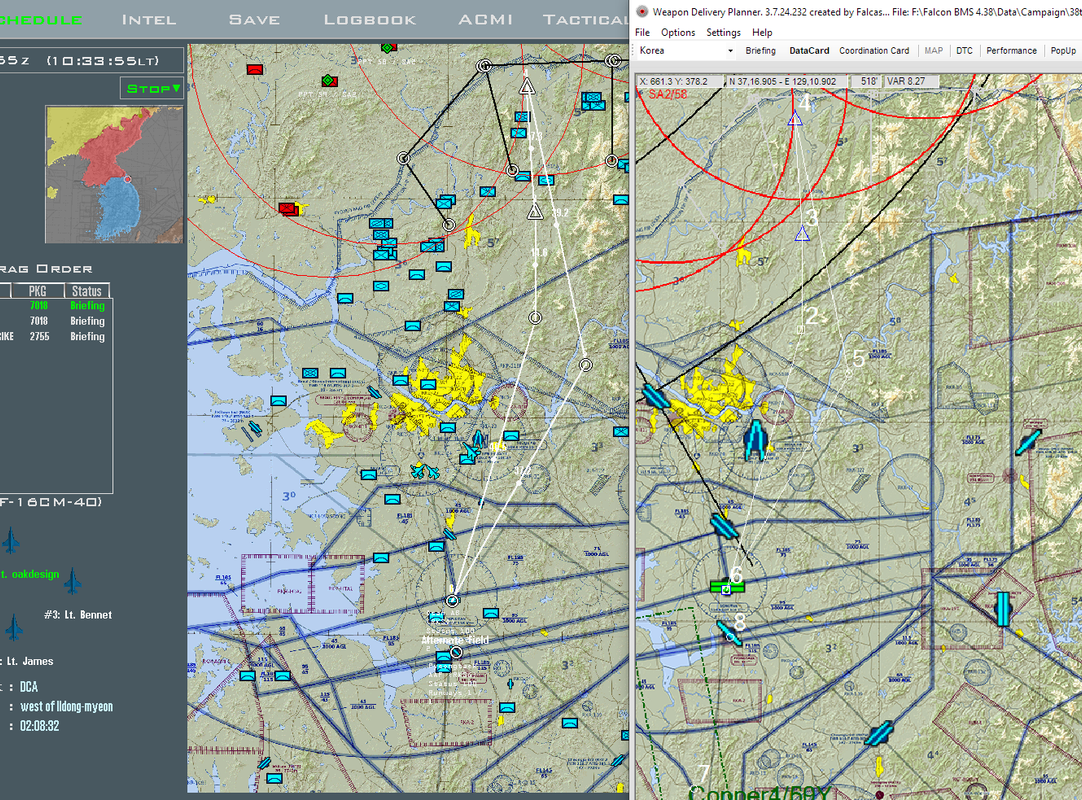This screenshot has height=800, width=1082.
Task: Select the green 7018 Briefing frag order row
Action: click(x=55, y=306)
